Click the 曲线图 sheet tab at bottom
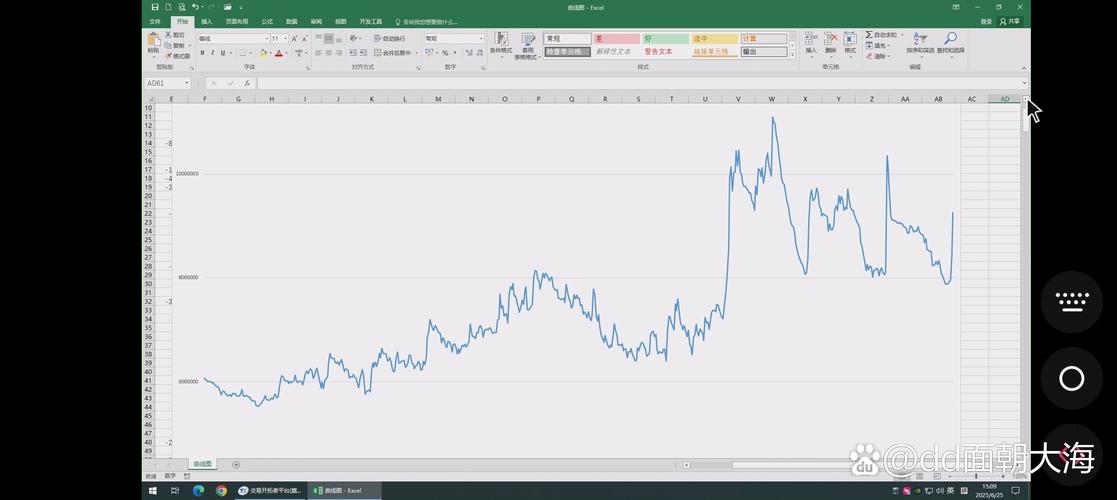Viewport: 1117px width, 500px height. 203,464
